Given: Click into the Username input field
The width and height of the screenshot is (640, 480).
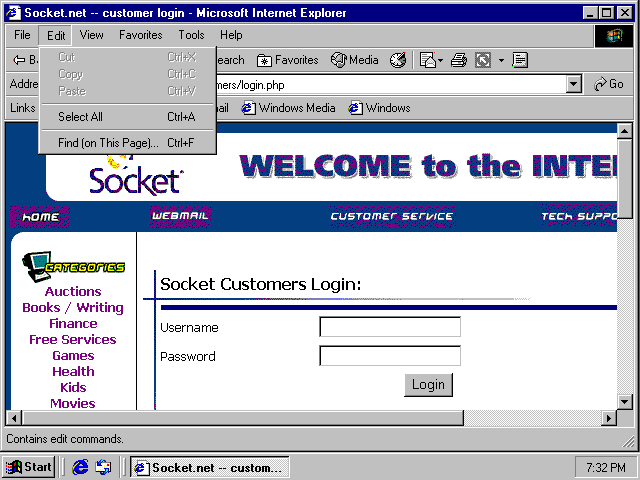Looking at the screenshot, I should coord(390,327).
